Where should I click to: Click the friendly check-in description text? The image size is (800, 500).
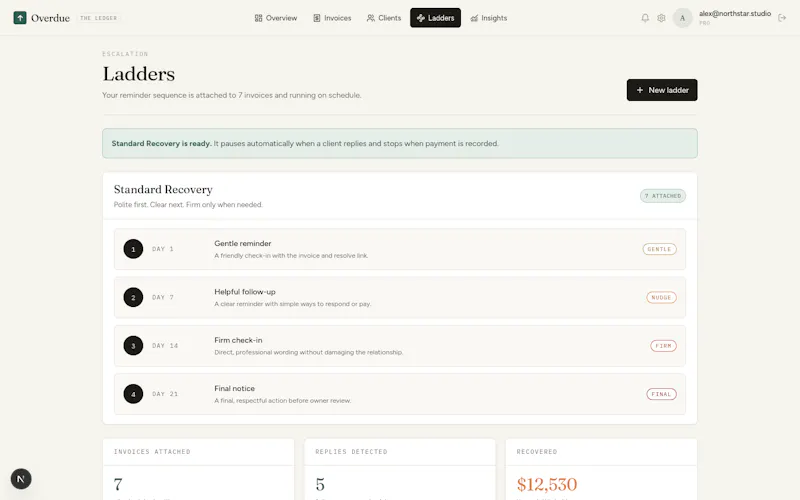click(291, 256)
